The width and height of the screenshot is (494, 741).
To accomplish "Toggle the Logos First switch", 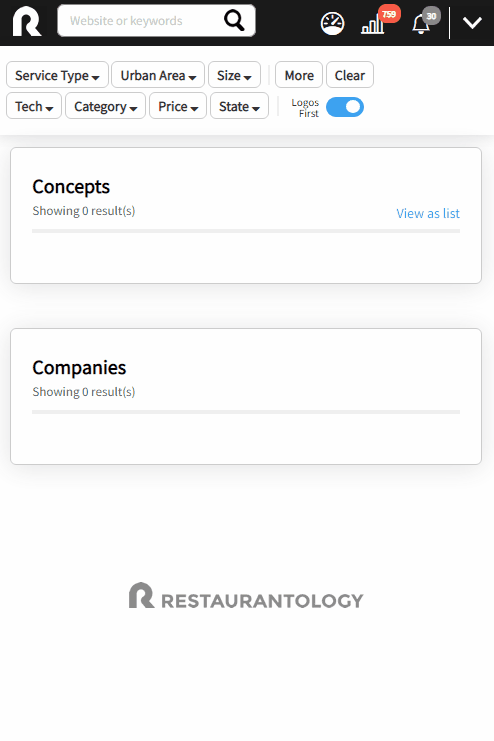I will (x=345, y=107).
